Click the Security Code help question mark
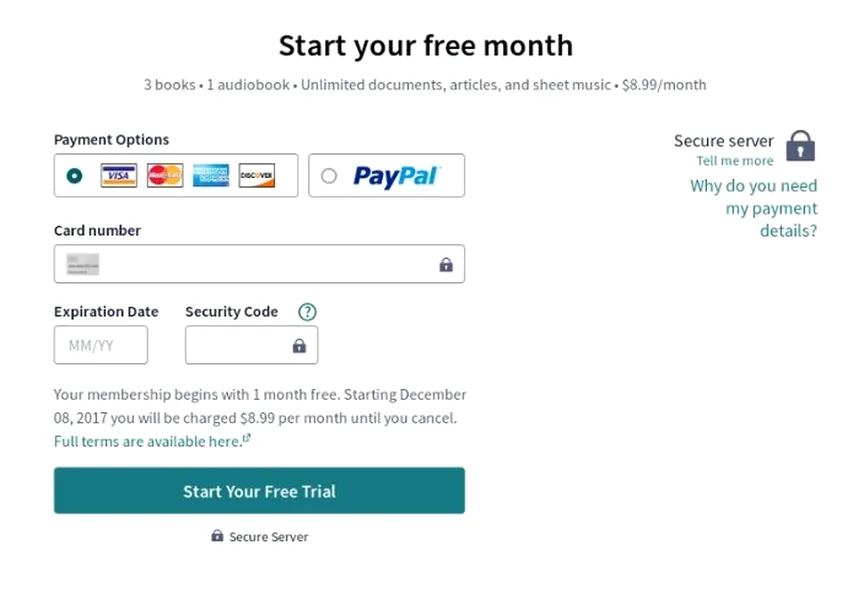This screenshot has width=853, height=600. 307,312
